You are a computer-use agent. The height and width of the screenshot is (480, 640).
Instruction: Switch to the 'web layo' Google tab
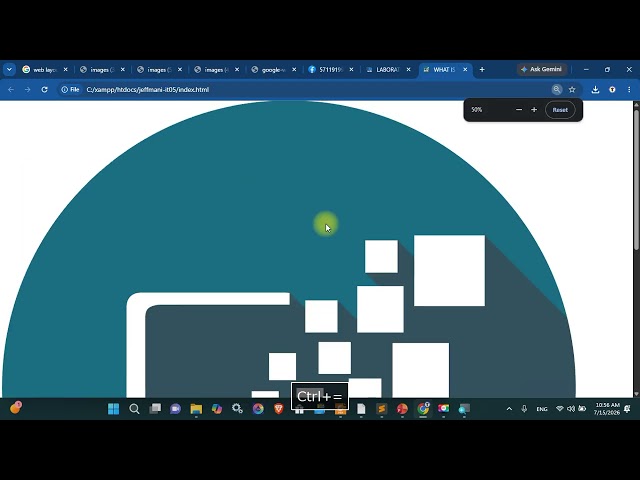coord(40,70)
